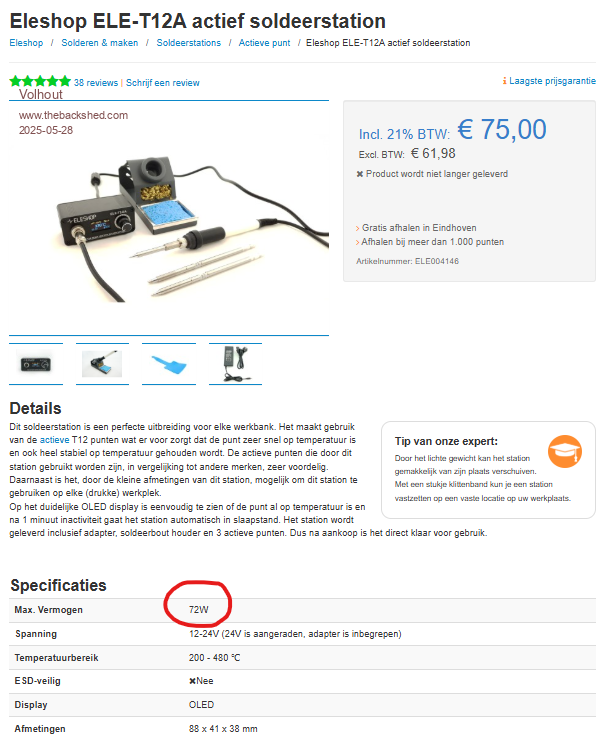Open the Laagste prijsgarantie link
This screenshot has width=607, height=739.
pyautogui.click(x=552, y=81)
